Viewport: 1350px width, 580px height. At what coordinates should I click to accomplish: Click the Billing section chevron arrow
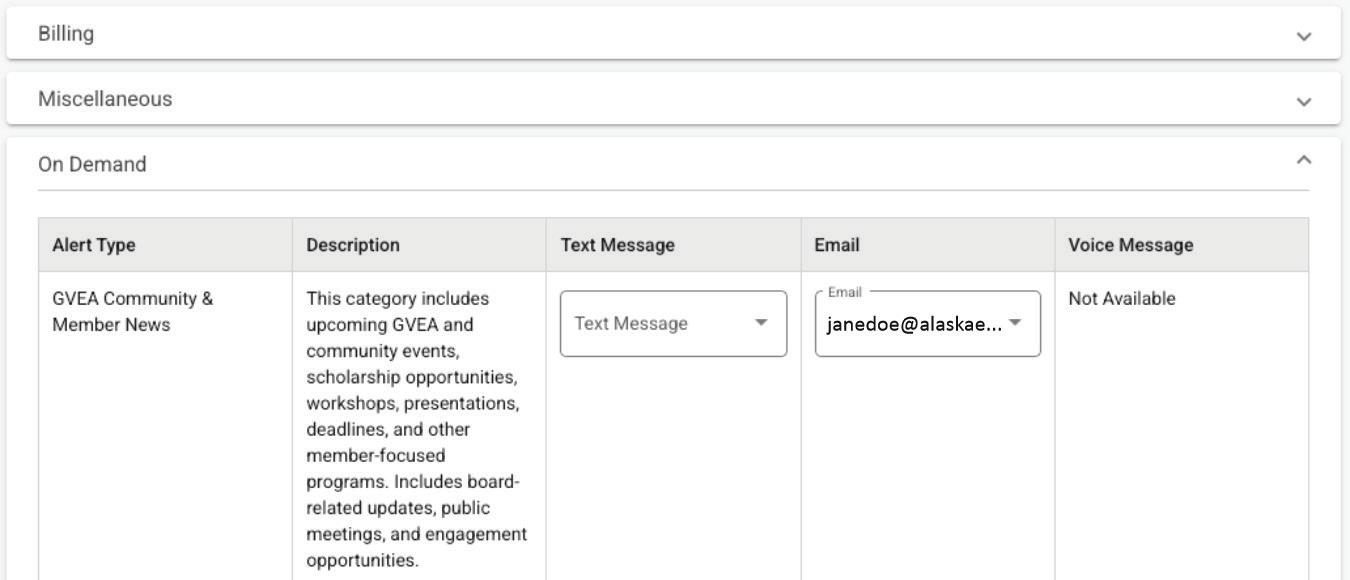click(1303, 36)
